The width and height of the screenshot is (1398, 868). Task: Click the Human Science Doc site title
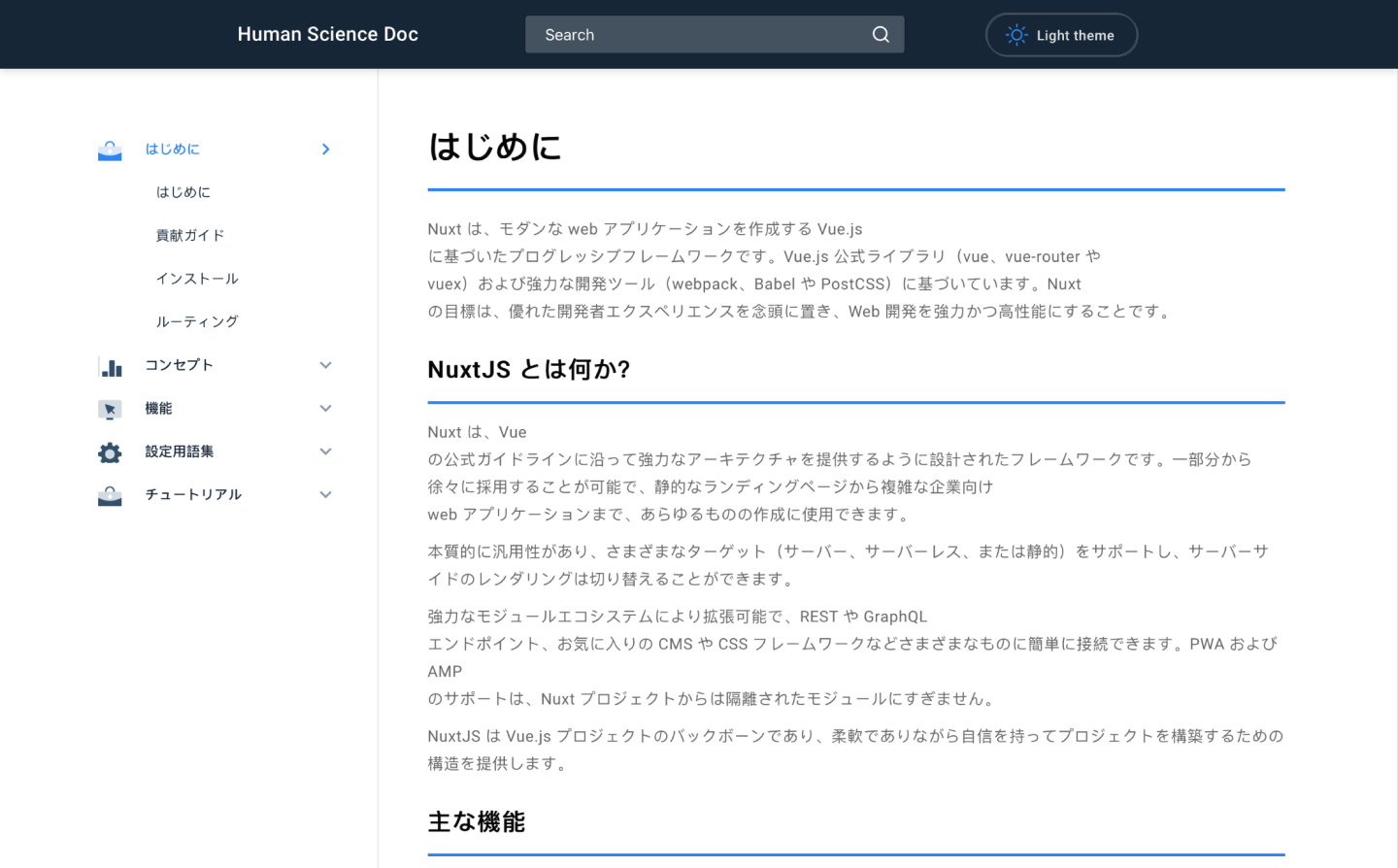[x=328, y=34]
